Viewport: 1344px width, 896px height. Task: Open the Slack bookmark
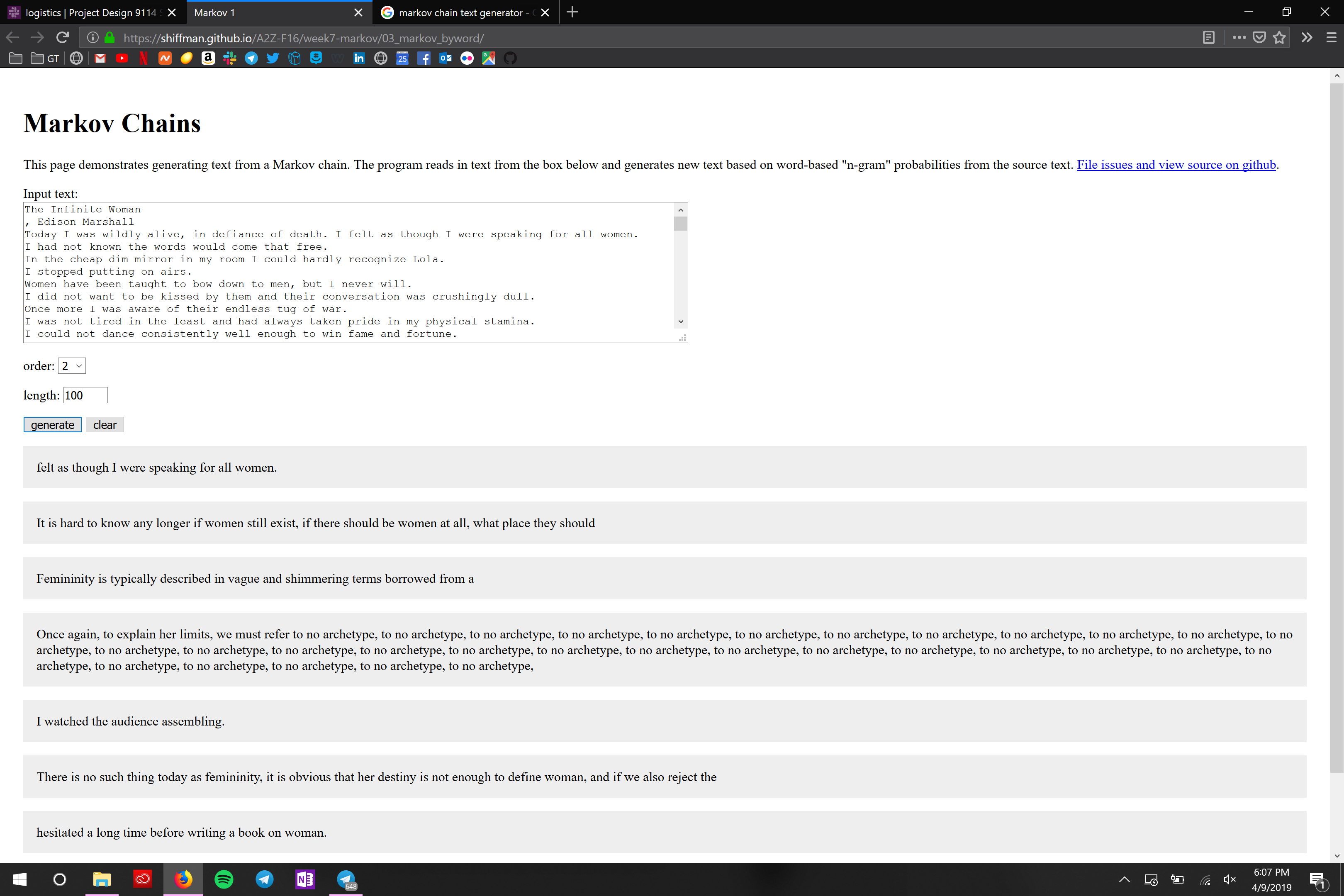230,58
